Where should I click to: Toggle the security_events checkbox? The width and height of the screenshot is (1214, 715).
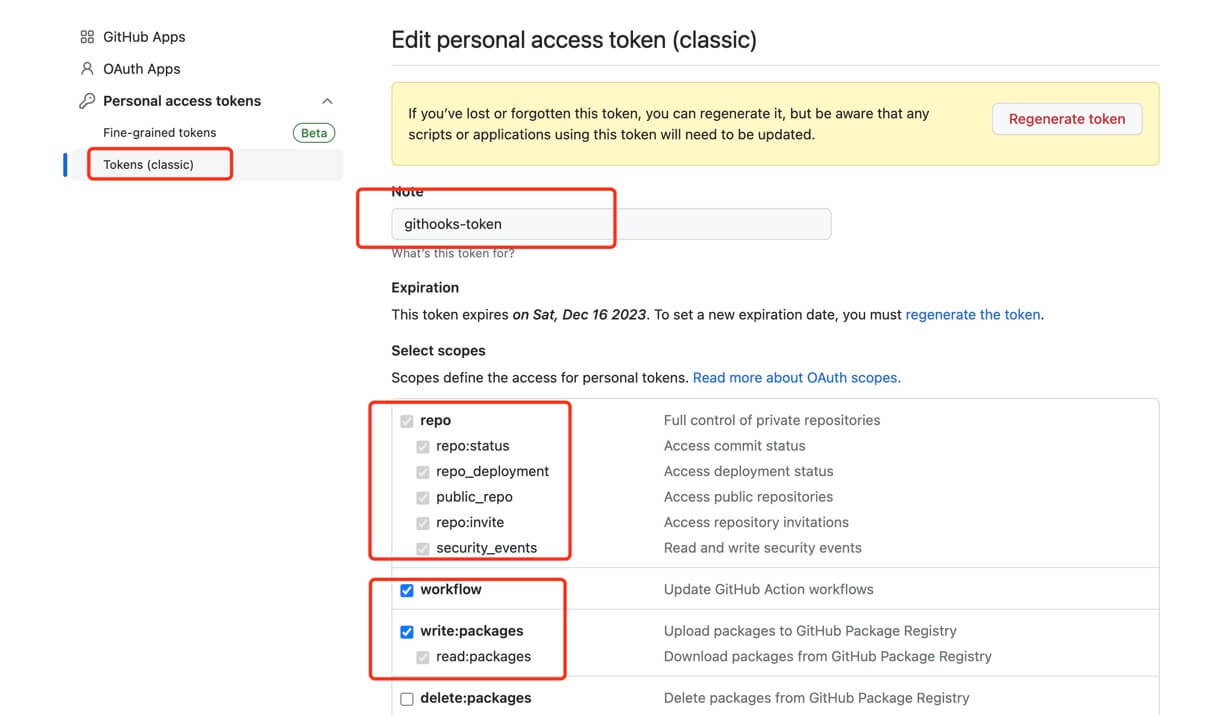click(x=423, y=549)
